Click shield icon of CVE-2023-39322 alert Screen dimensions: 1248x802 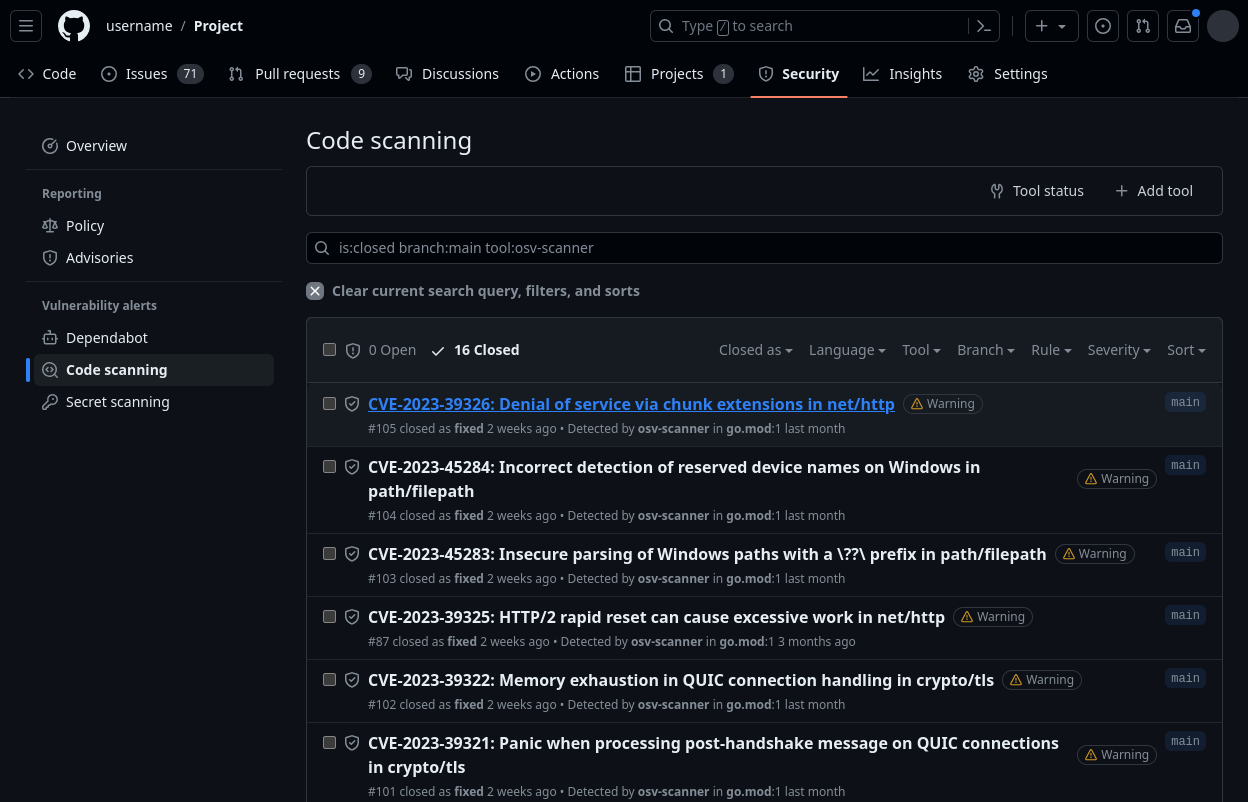[352, 680]
